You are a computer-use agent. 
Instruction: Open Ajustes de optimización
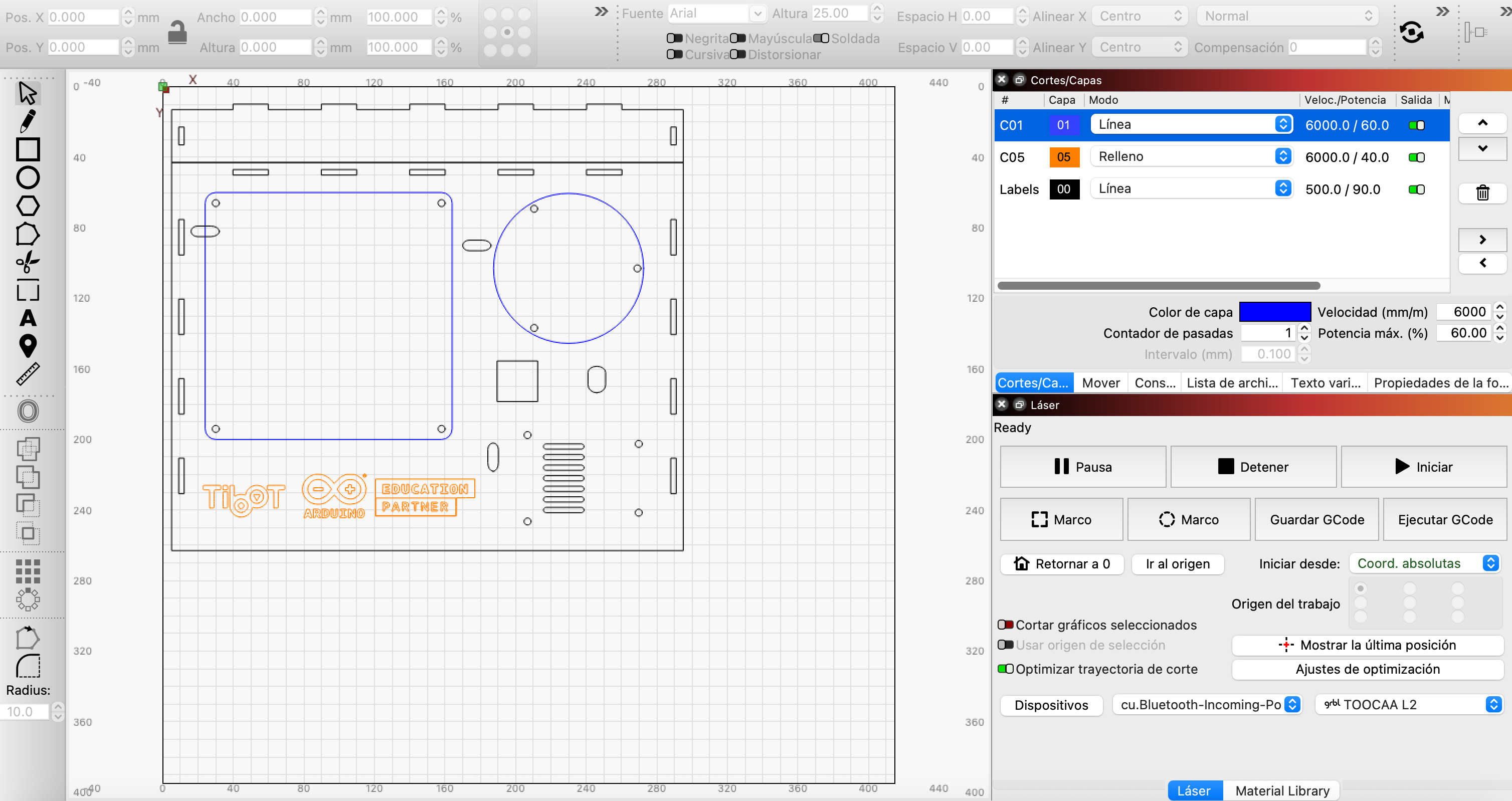click(x=1367, y=670)
